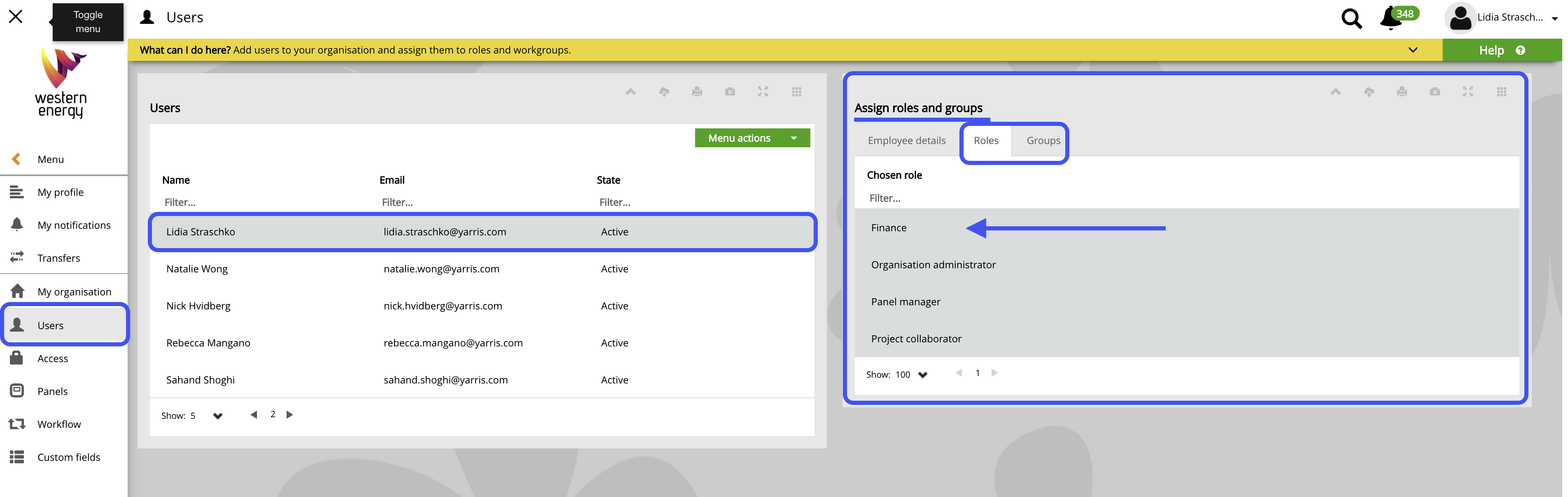Click the Email column filter field
The height and width of the screenshot is (497, 1568).
[482, 202]
